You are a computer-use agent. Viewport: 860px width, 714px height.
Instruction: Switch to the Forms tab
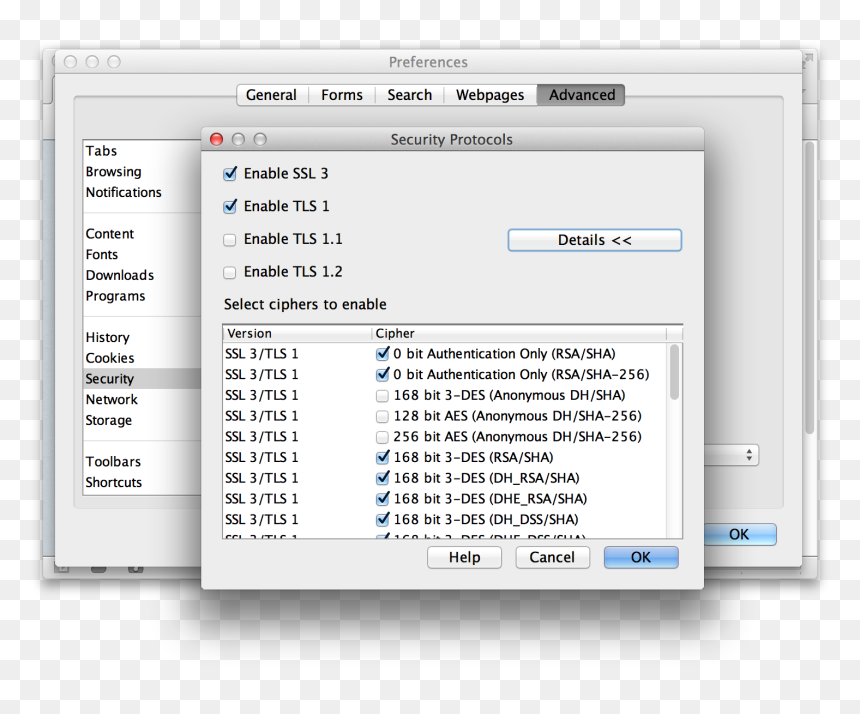342,95
